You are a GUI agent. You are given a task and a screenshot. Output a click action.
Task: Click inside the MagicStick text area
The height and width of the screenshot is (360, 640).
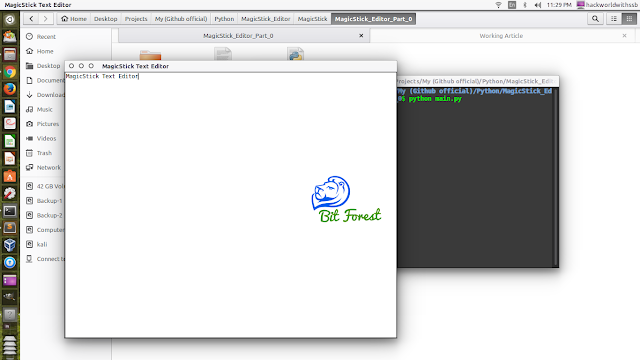pos(231,205)
